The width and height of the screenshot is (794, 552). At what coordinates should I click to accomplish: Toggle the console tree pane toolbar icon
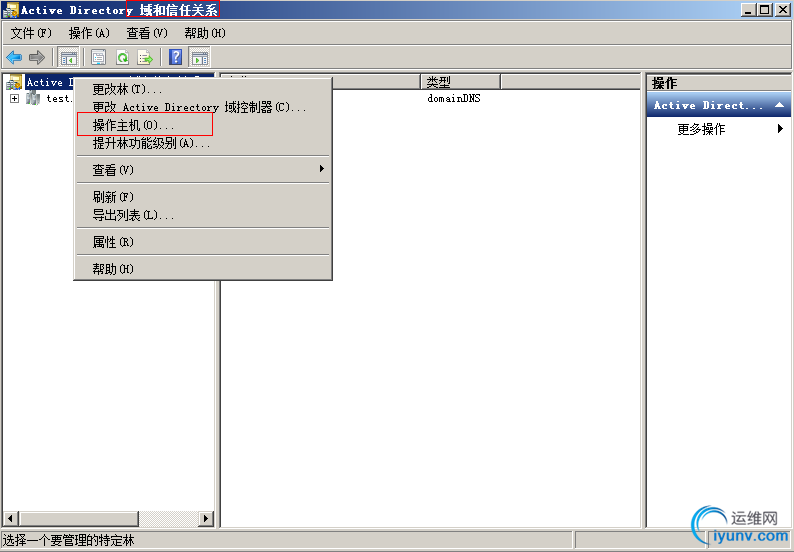pyautogui.click(x=68, y=57)
